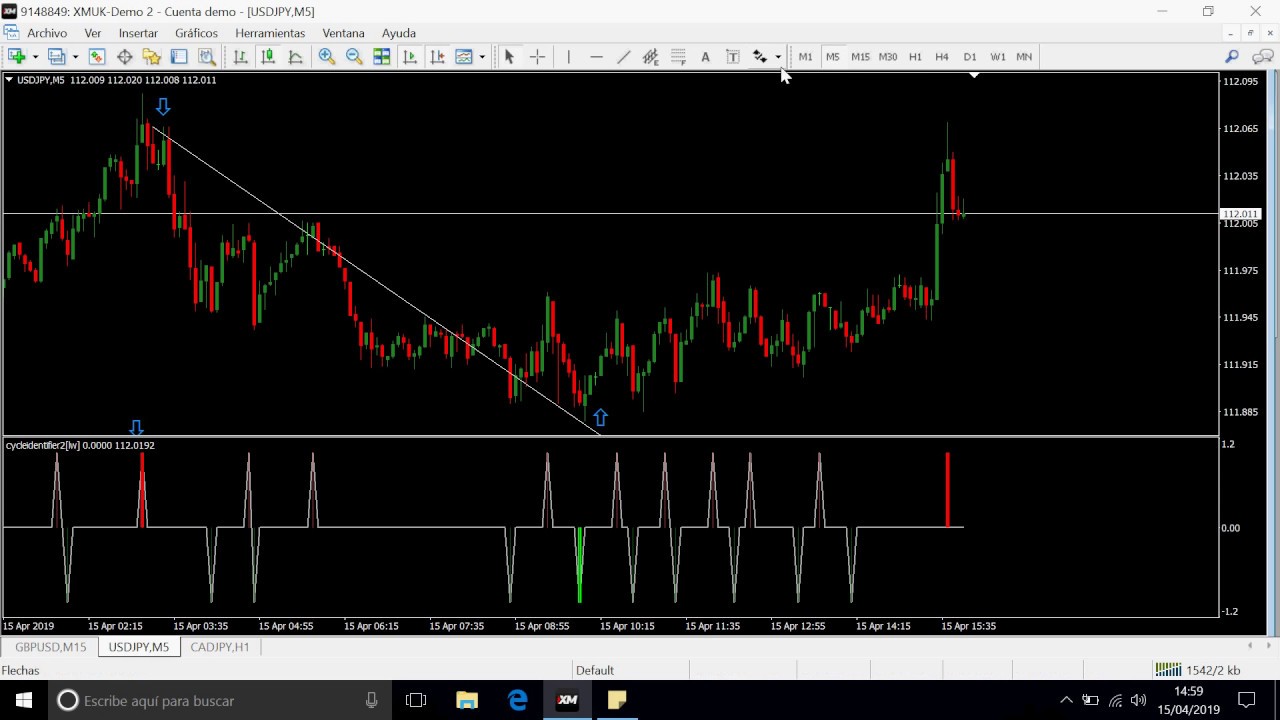Click the search magnifier icon at toolbar right

click(1232, 57)
